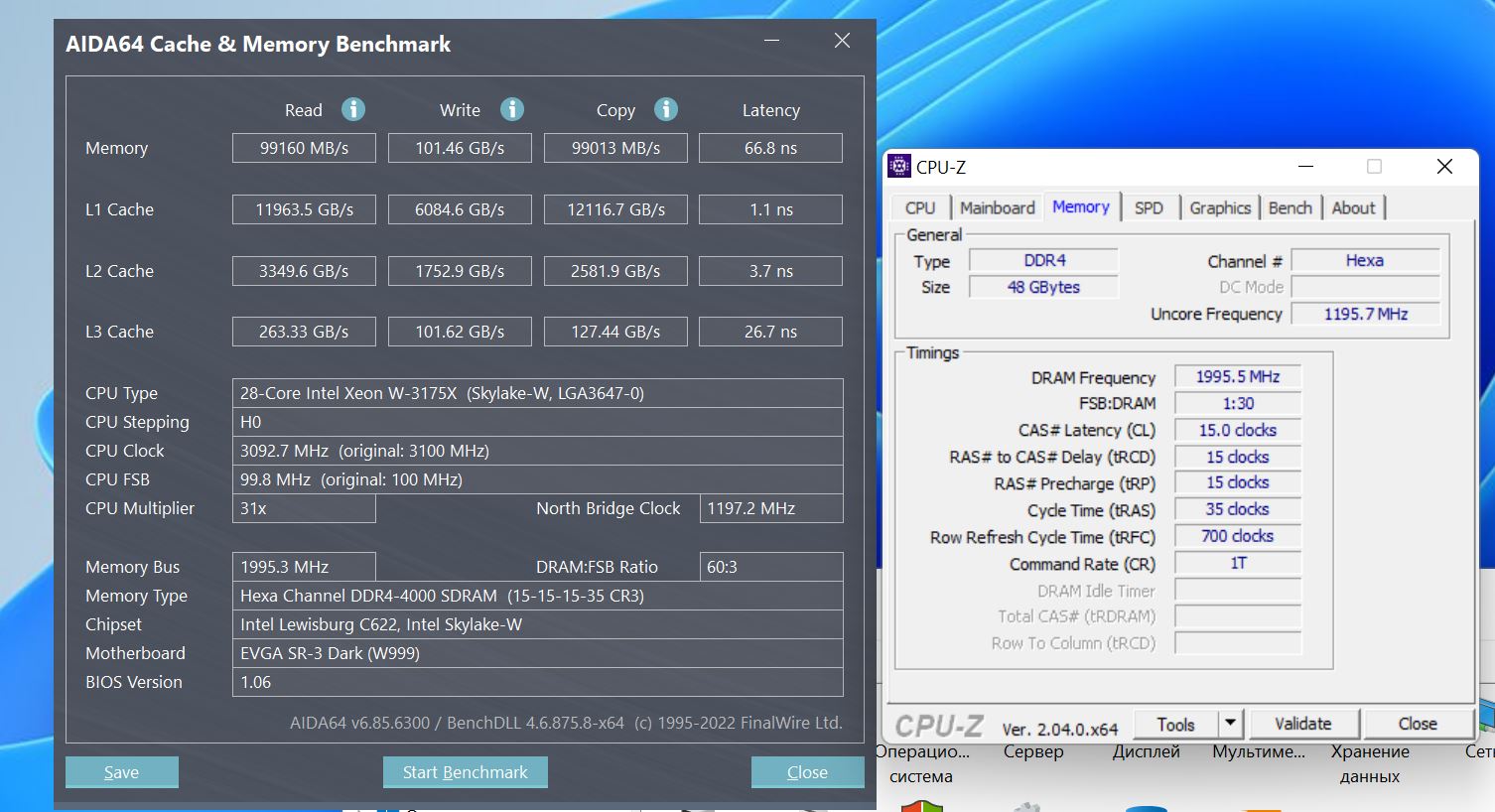Open the Bench tab
The height and width of the screenshot is (812, 1495).
click(x=1291, y=207)
